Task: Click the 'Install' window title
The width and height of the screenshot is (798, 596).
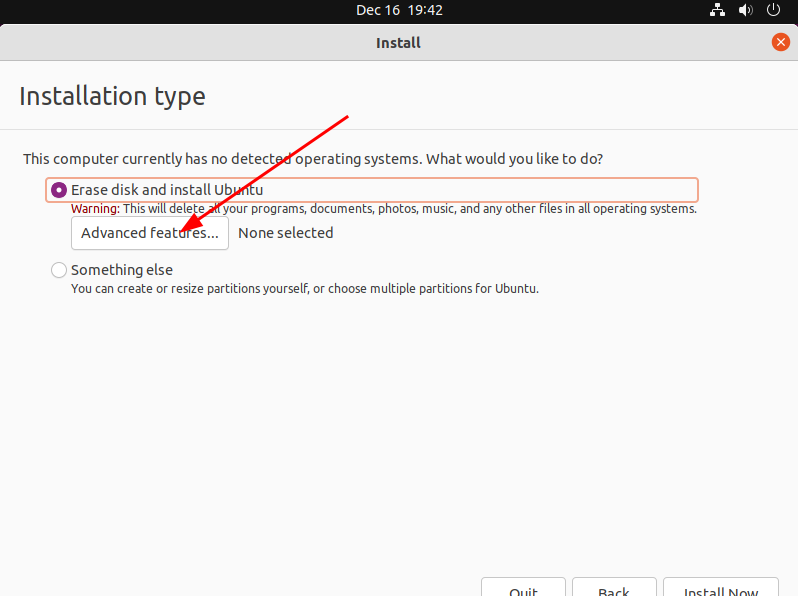Action: pyautogui.click(x=398, y=43)
